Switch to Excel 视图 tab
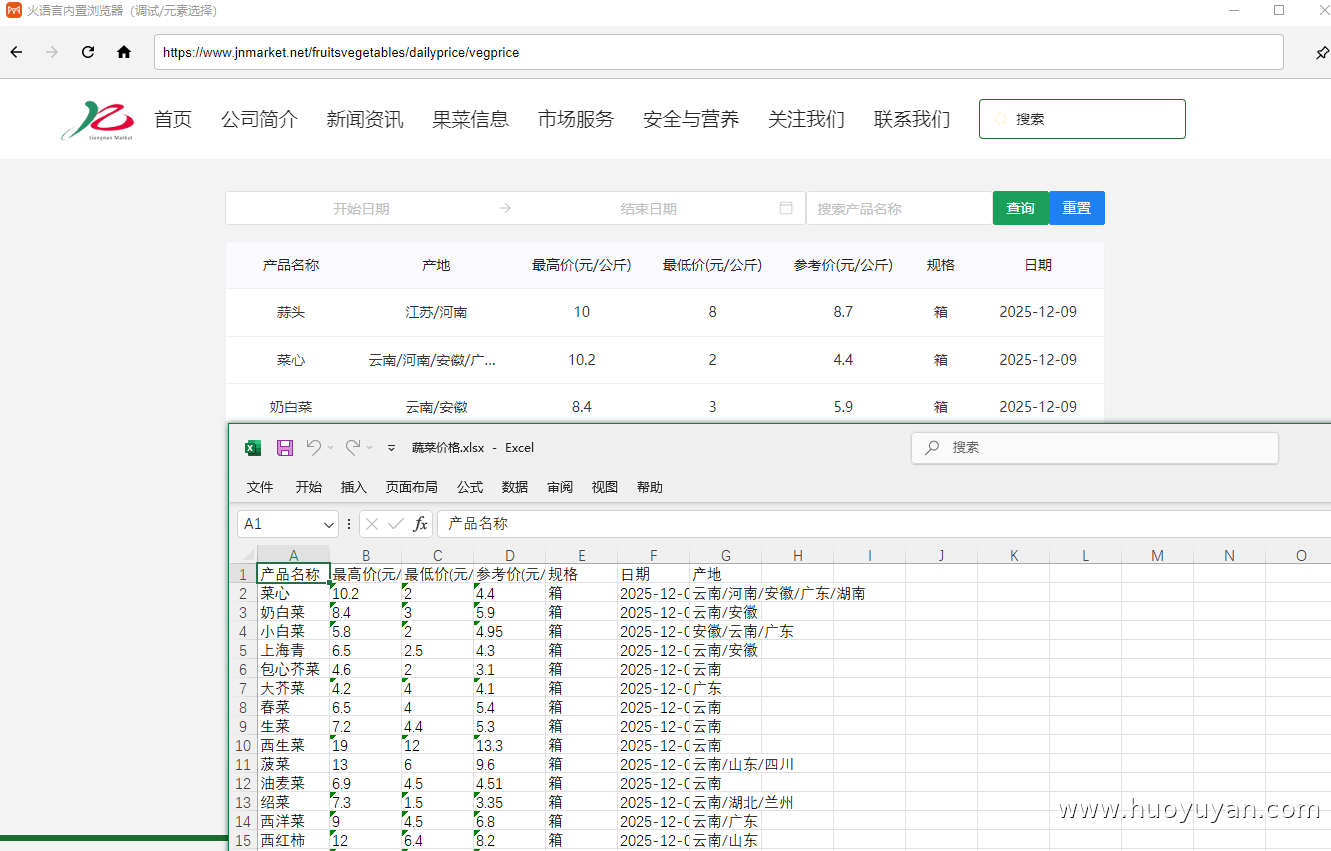This screenshot has width=1331, height=851. 605,487
